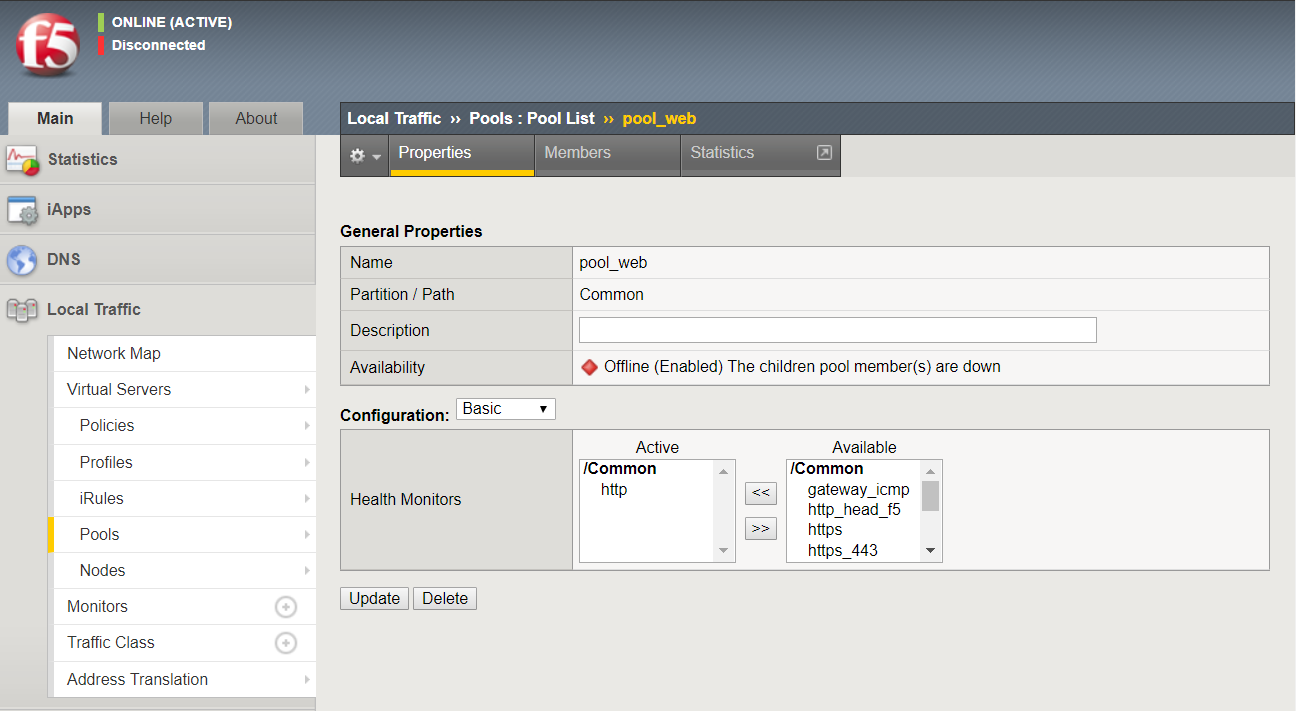This screenshot has height=711, width=1296.
Task: Click the F5 logo
Action: tap(48, 45)
